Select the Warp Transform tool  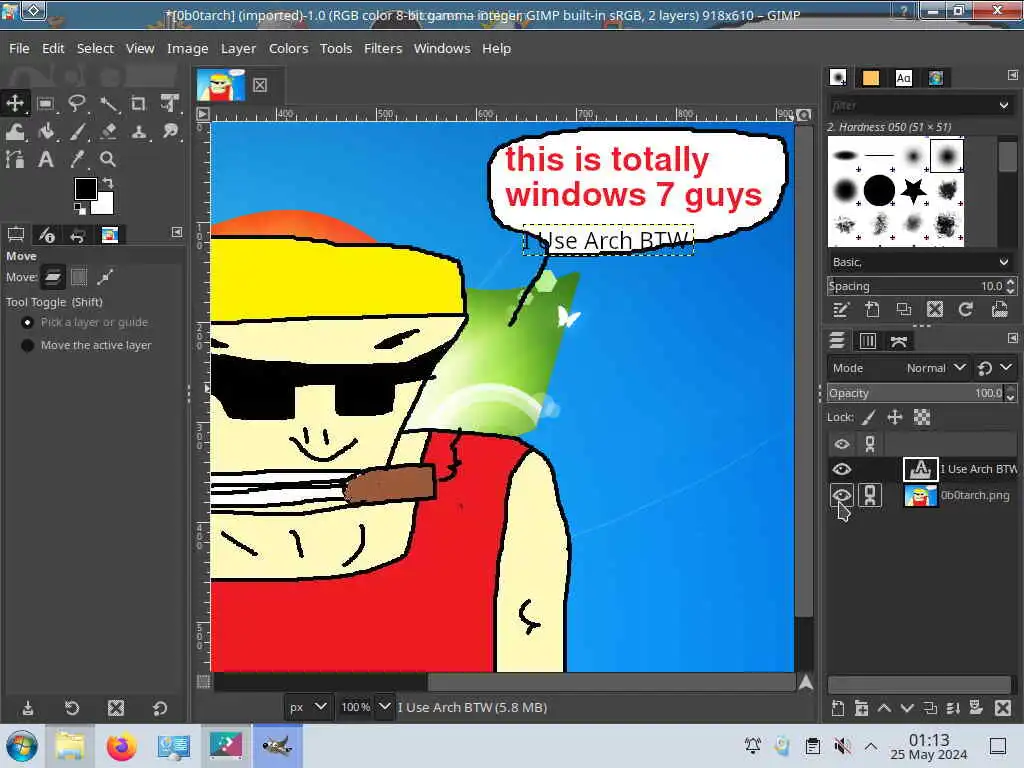[15, 132]
